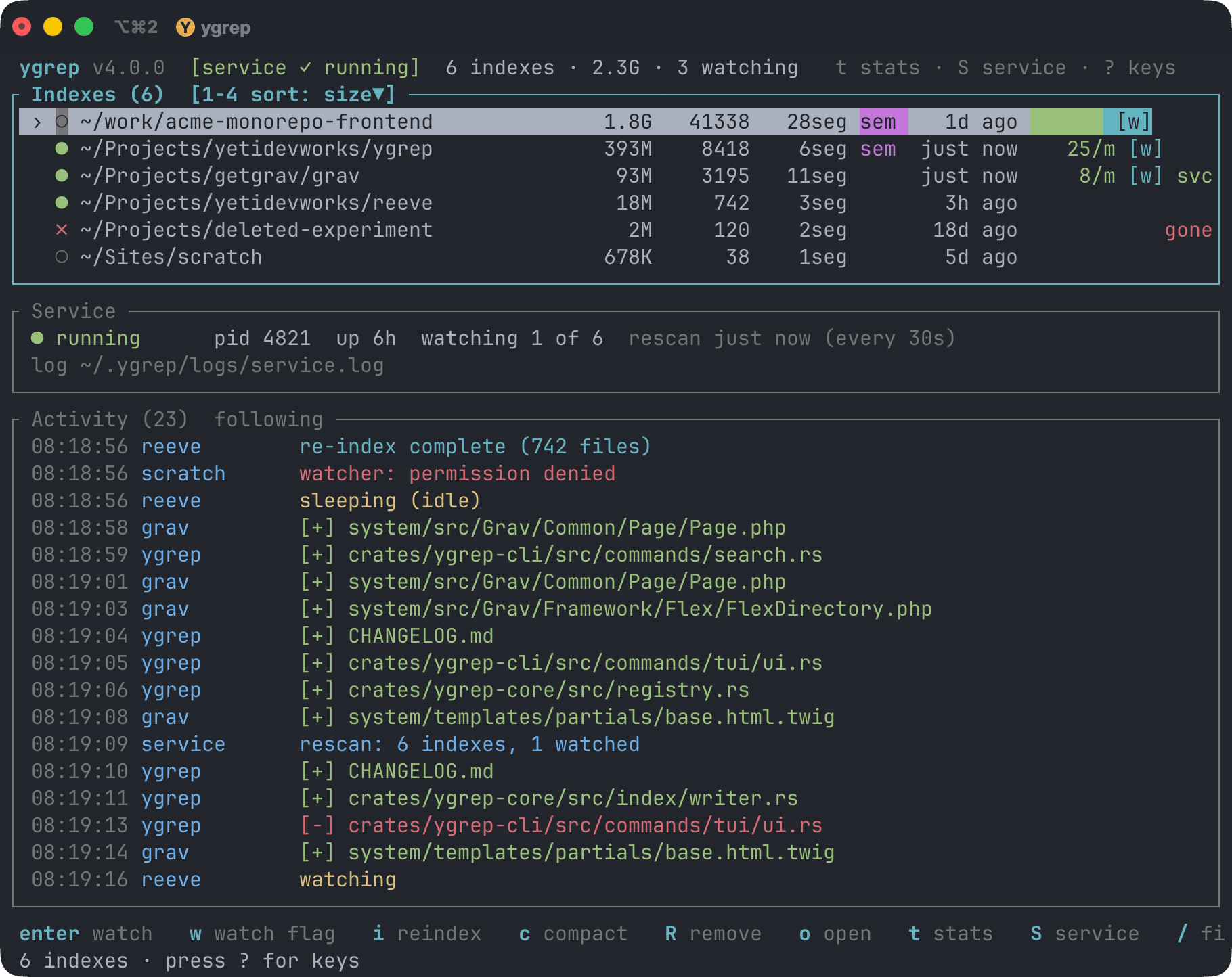Click pid 4821 in Service panel
Screen dimensions: 1232x977
(263, 338)
